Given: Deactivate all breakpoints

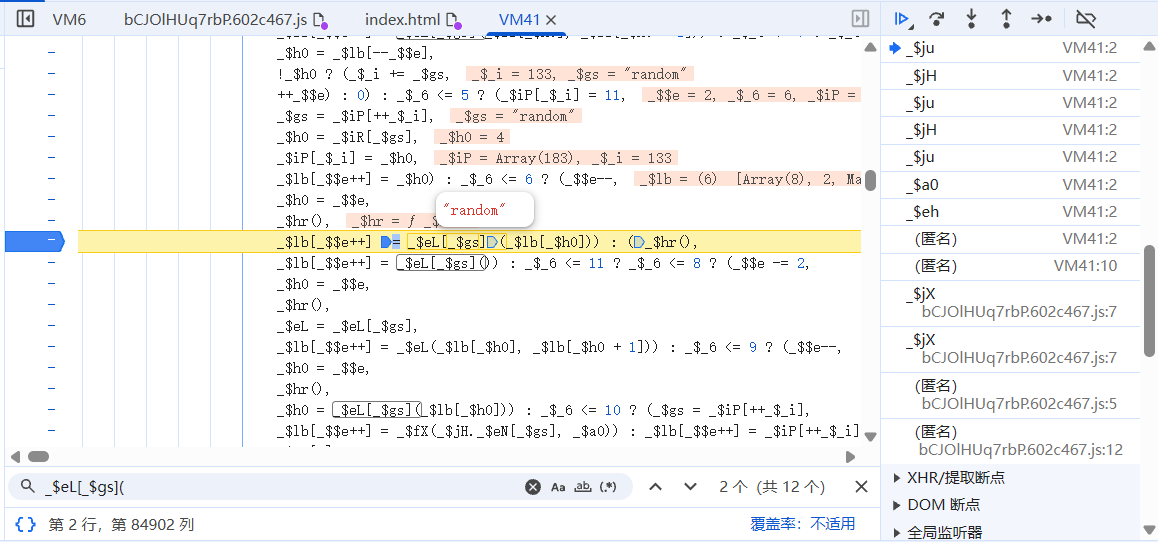Looking at the screenshot, I should (x=1085, y=19).
